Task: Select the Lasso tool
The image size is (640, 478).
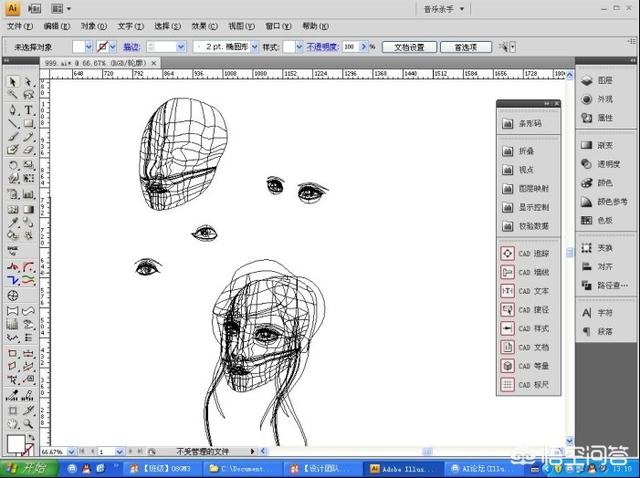Action: click(28, 95)
